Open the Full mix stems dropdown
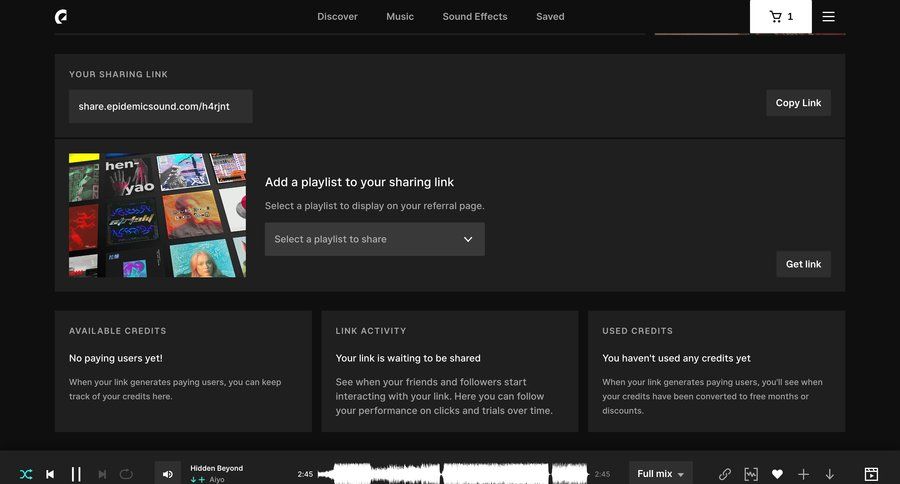The width and height of the screenshot is (900, 484). (661, 474)
